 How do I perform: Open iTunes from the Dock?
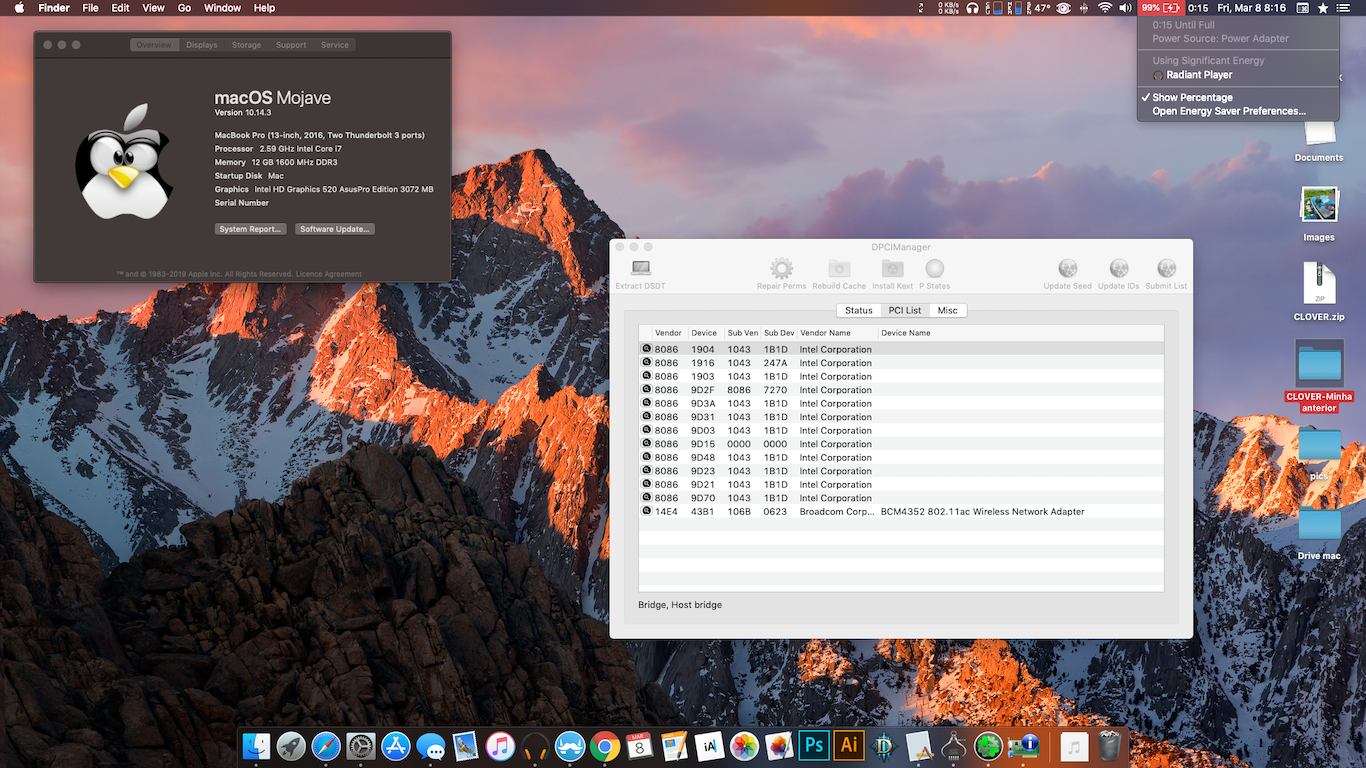(x=500, y=745)
